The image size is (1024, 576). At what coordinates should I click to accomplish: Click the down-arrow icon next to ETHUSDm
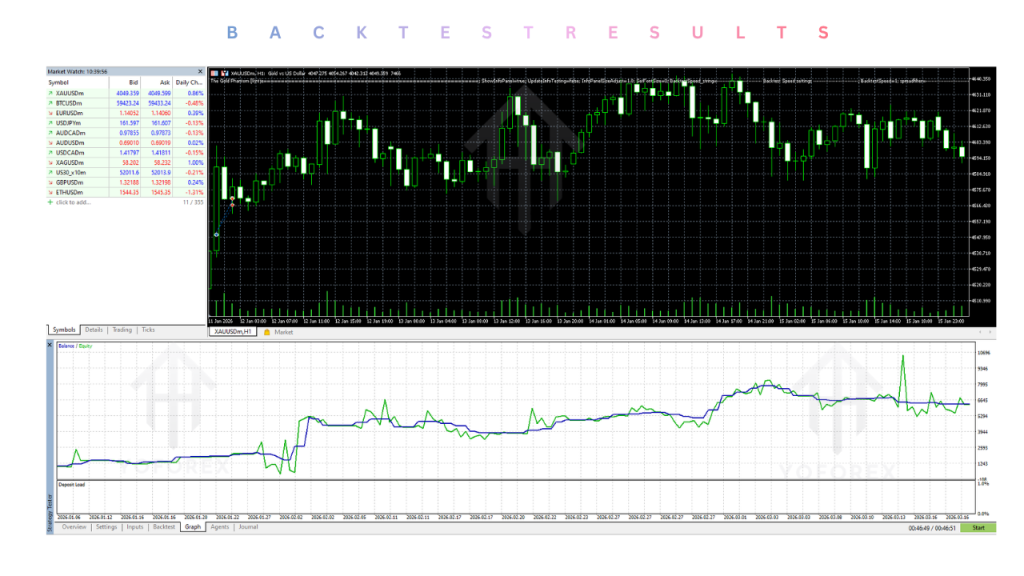pyautogui.click(x=50, y=193)
